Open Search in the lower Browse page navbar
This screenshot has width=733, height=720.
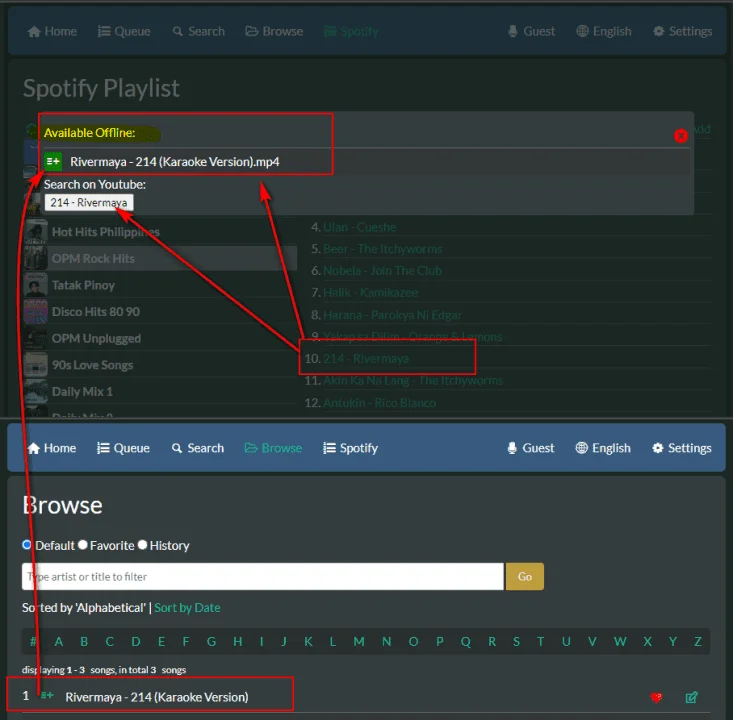coord(198,448)
